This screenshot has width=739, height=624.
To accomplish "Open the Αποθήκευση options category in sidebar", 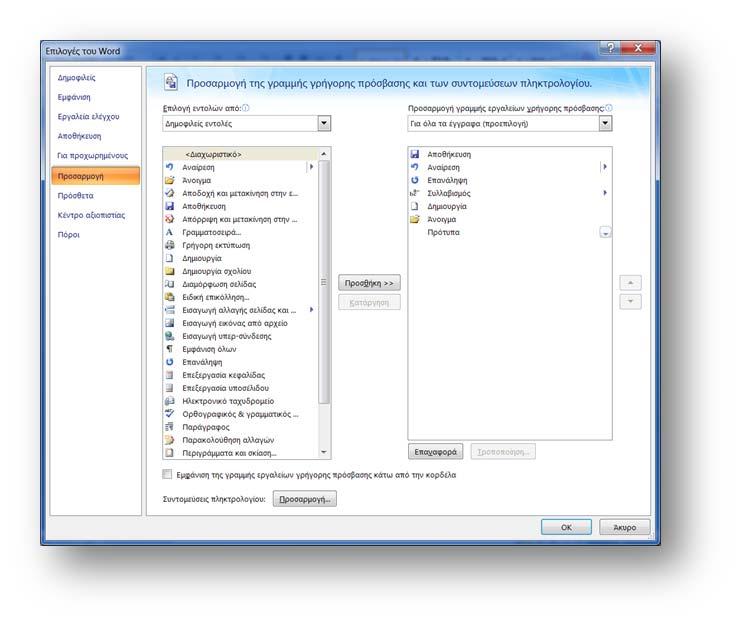I will tap(79, 136).
